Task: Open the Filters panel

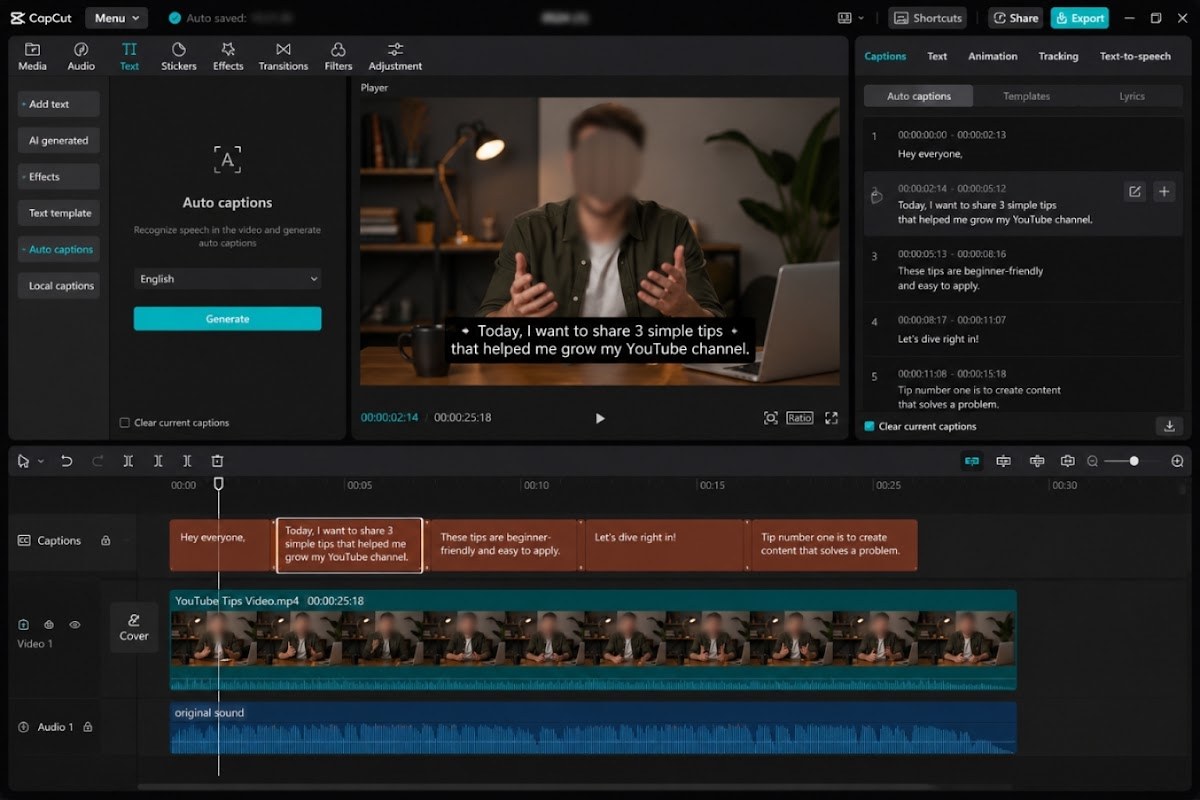Action: click(338, 56)
